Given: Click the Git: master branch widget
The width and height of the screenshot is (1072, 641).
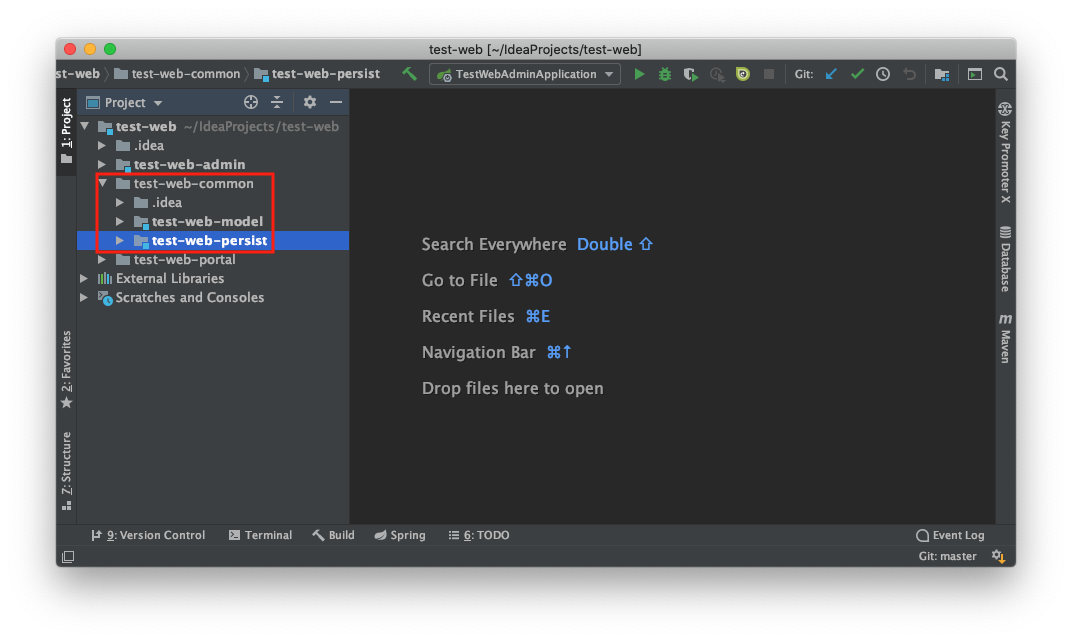Looking at the screenshot, I should click(947, 556).
